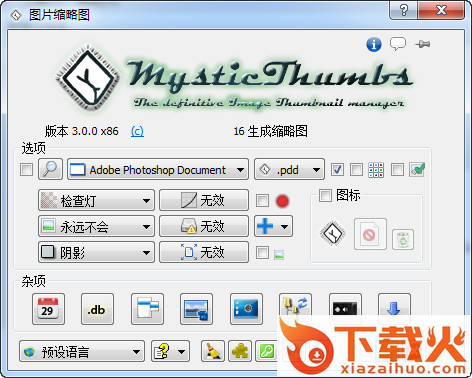The height and width of the screenshot is (378, 472).
Task: Click the (c) copyright link
Action: coord(137,131)
